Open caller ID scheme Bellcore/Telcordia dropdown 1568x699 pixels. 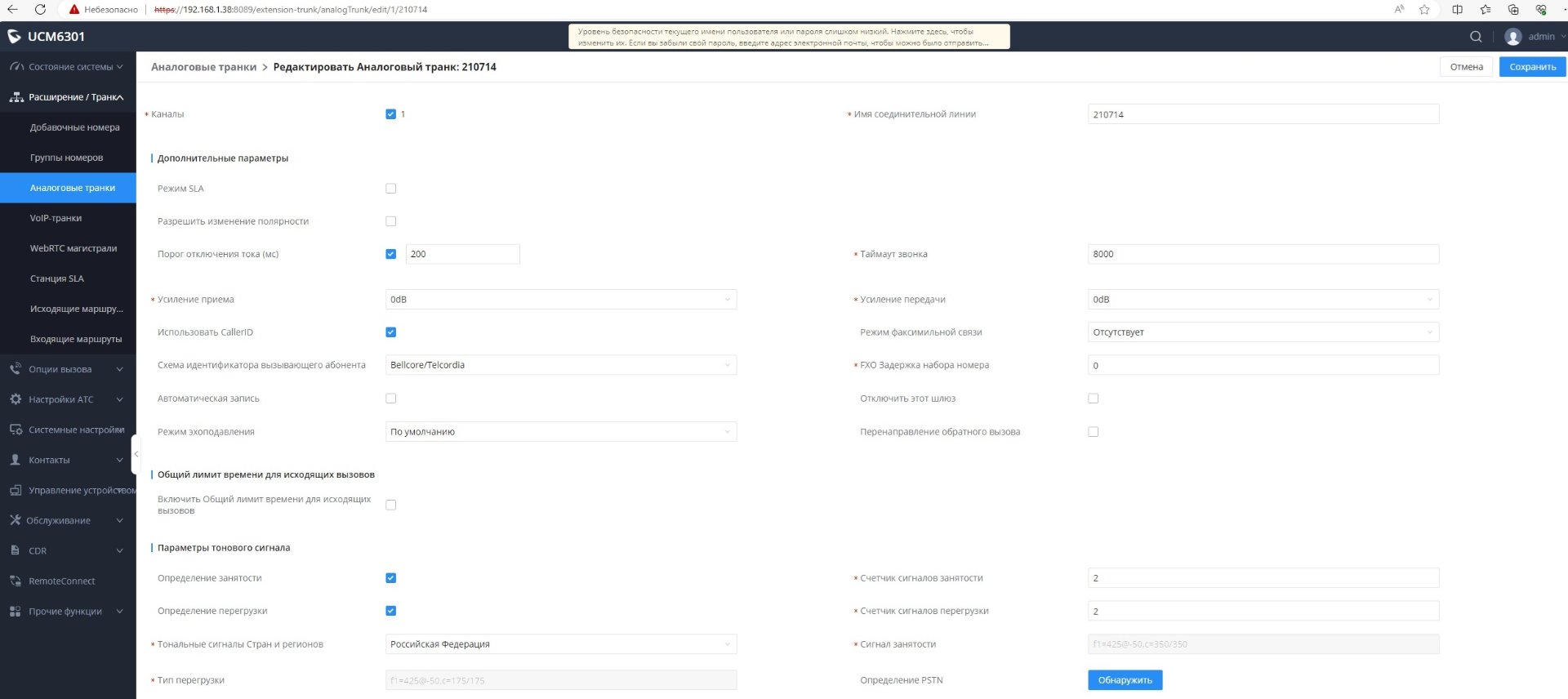[x=561, y=365]
